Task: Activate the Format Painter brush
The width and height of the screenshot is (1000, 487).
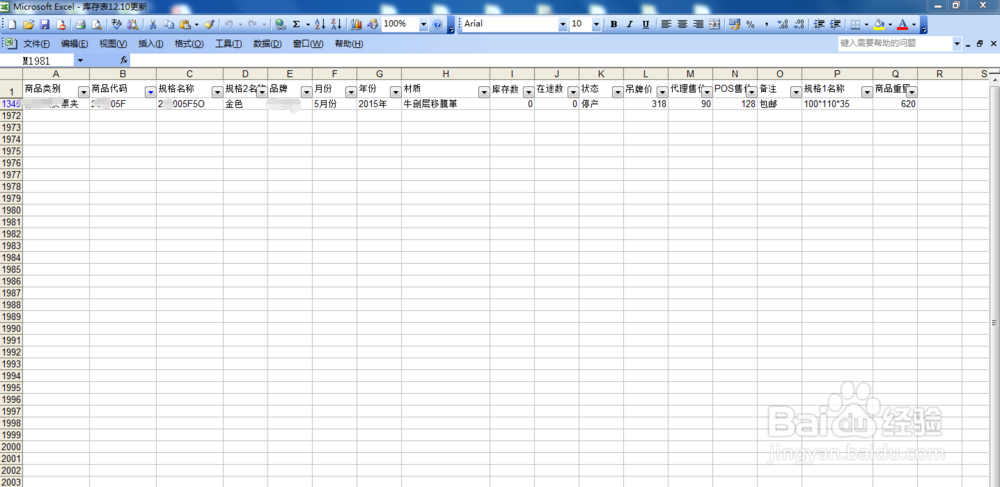Action: tap(209, 24)
